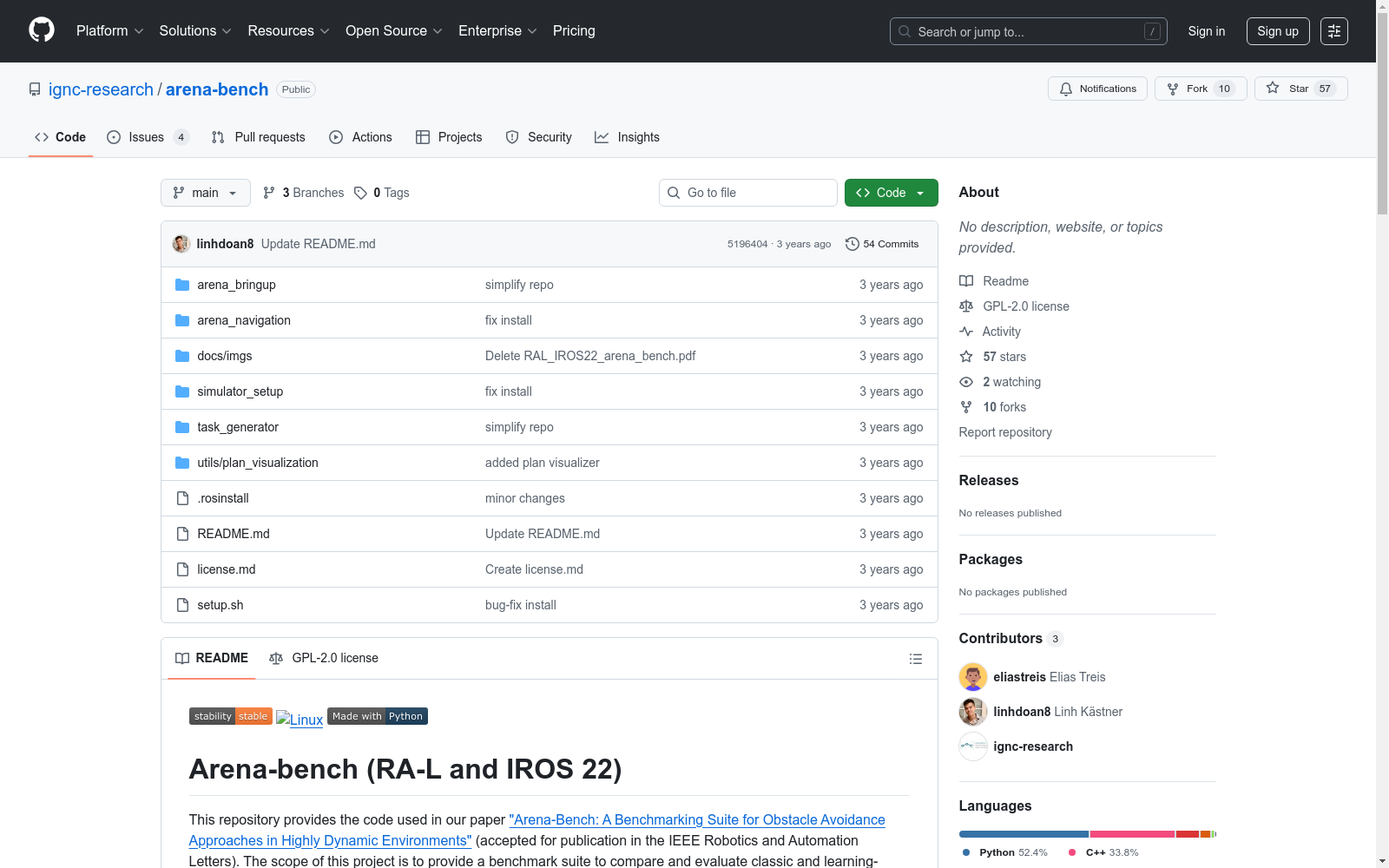Open the task_generator folder
The width and height of the screenshot is (1389, 868).
(238, 427)
